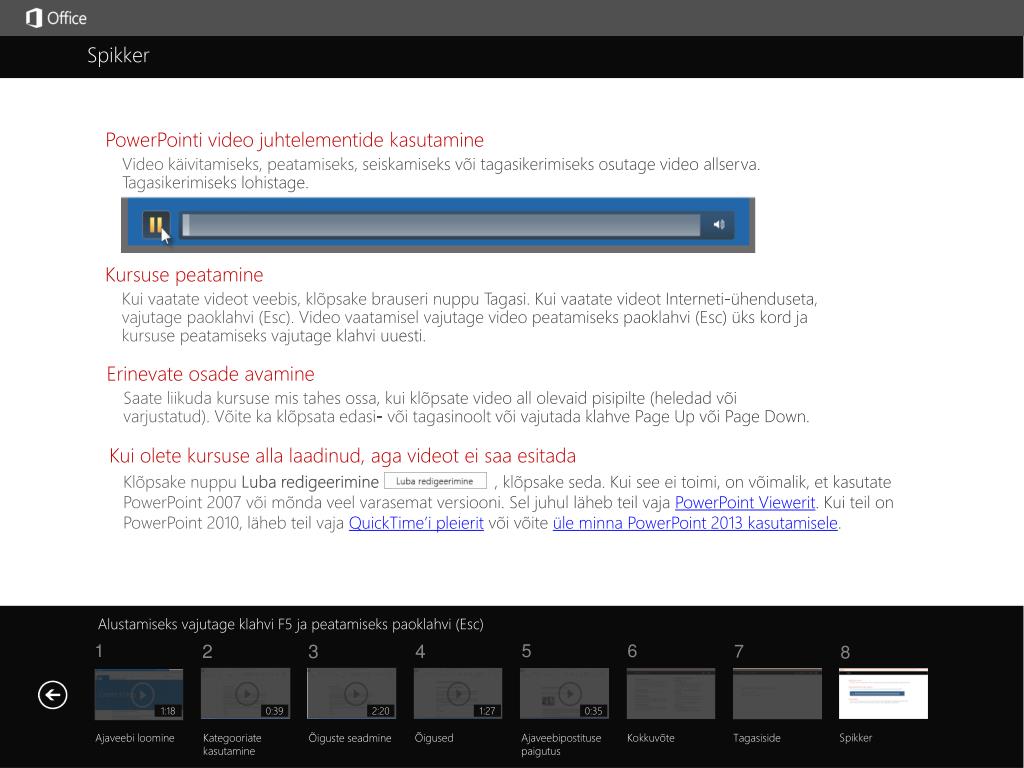
Task: Open thumbnail 5 Ajaveebipostituse paigutus
Action: (564, 694)
